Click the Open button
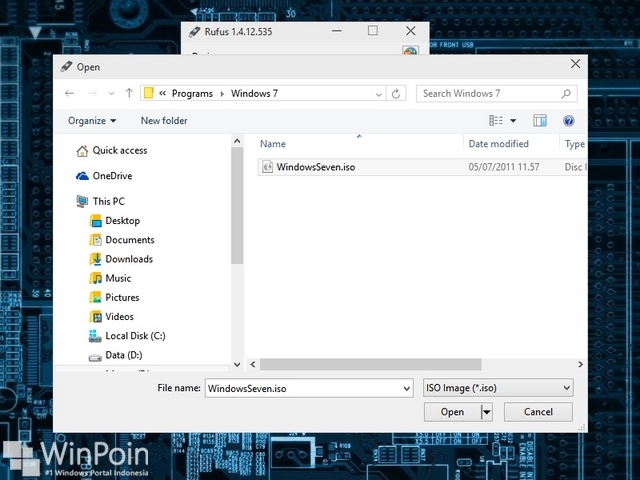This screenshot has width=640, height=480. point(452,412)
